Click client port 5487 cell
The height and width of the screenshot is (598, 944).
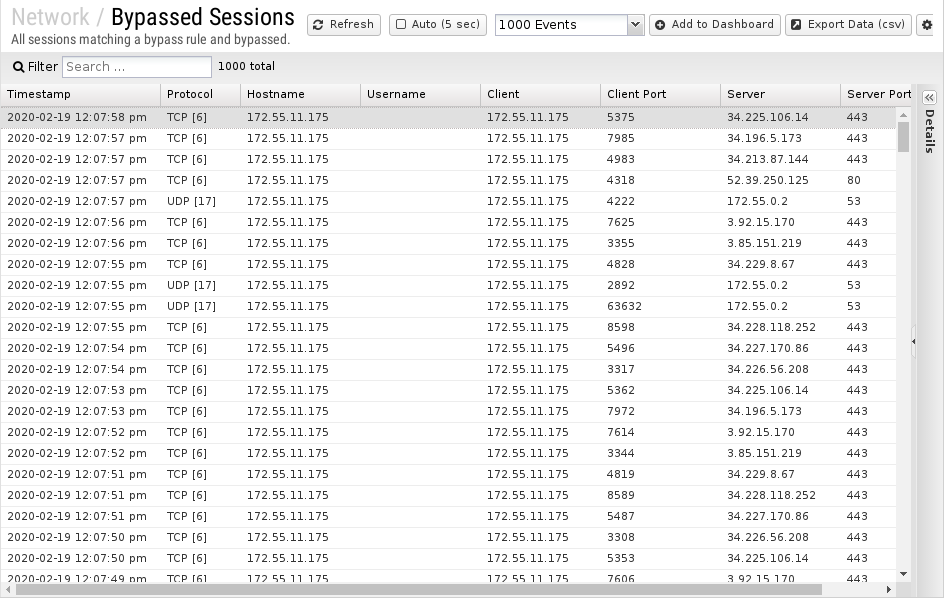point(660,517)
